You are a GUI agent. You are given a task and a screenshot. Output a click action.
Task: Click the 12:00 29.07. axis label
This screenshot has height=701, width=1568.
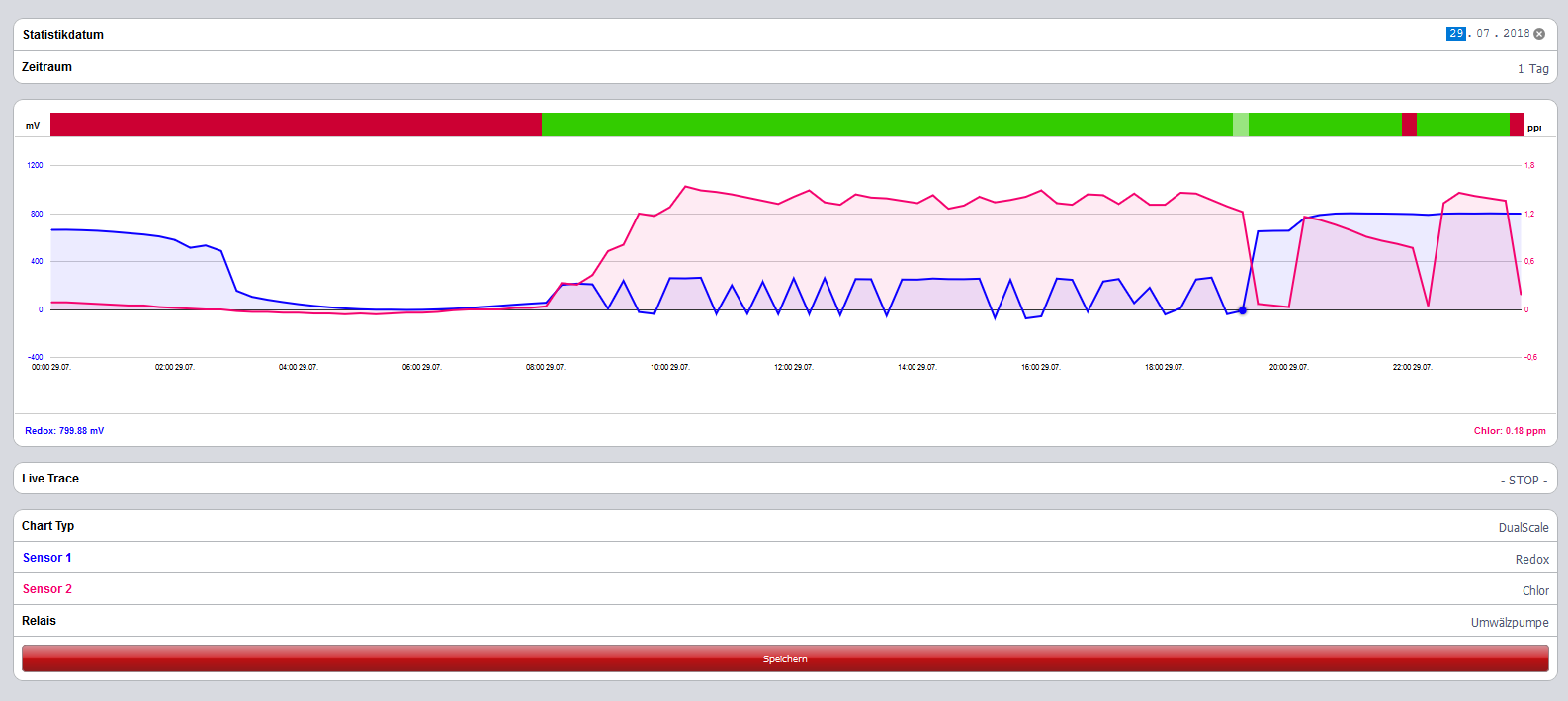click(x=794, y=367)
